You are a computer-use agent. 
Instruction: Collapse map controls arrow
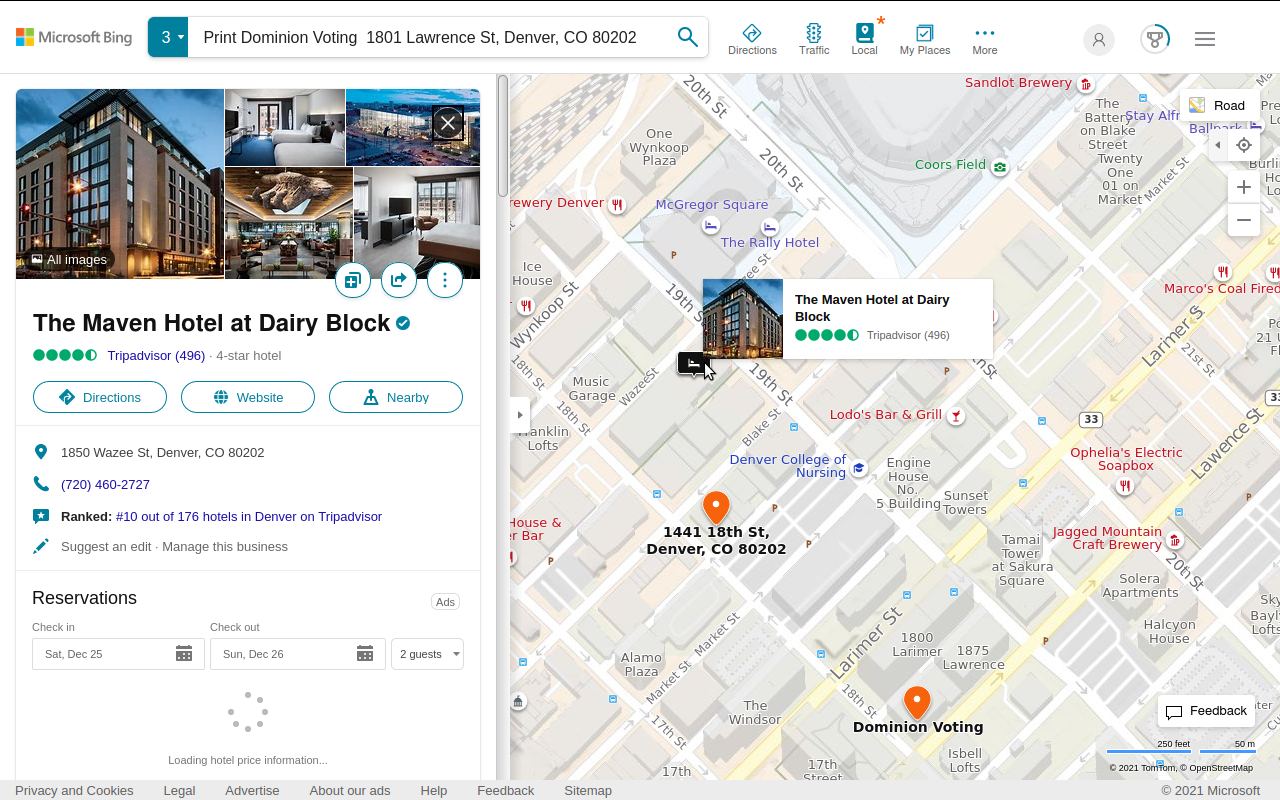tap(1217, 145)
